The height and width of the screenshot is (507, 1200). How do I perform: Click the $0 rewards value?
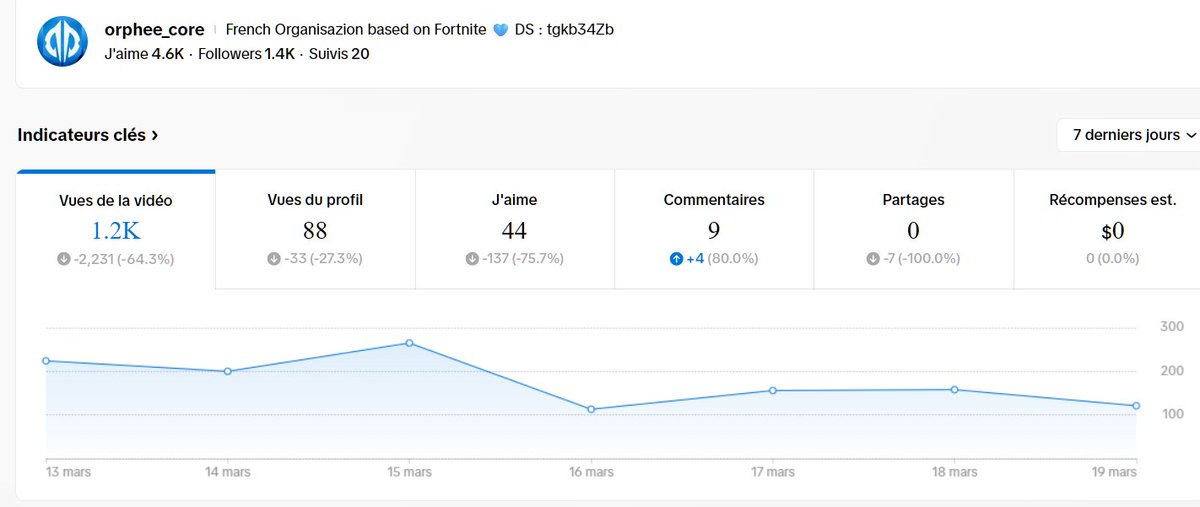(x=1113, y=231)
